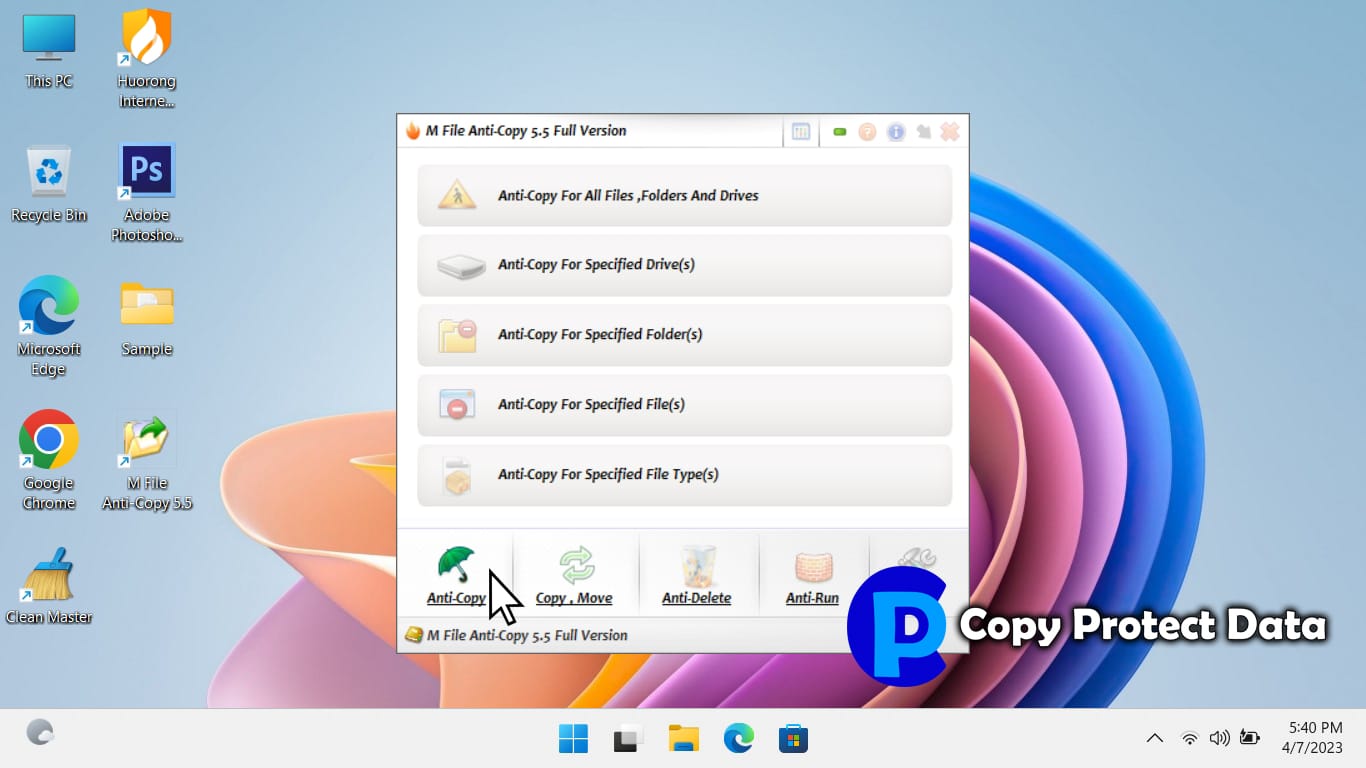Screen dimensions: 1366x768
Task: Click Anti-Copy For All Files, Folders And Drives
Action: click(x=685, y=196)
